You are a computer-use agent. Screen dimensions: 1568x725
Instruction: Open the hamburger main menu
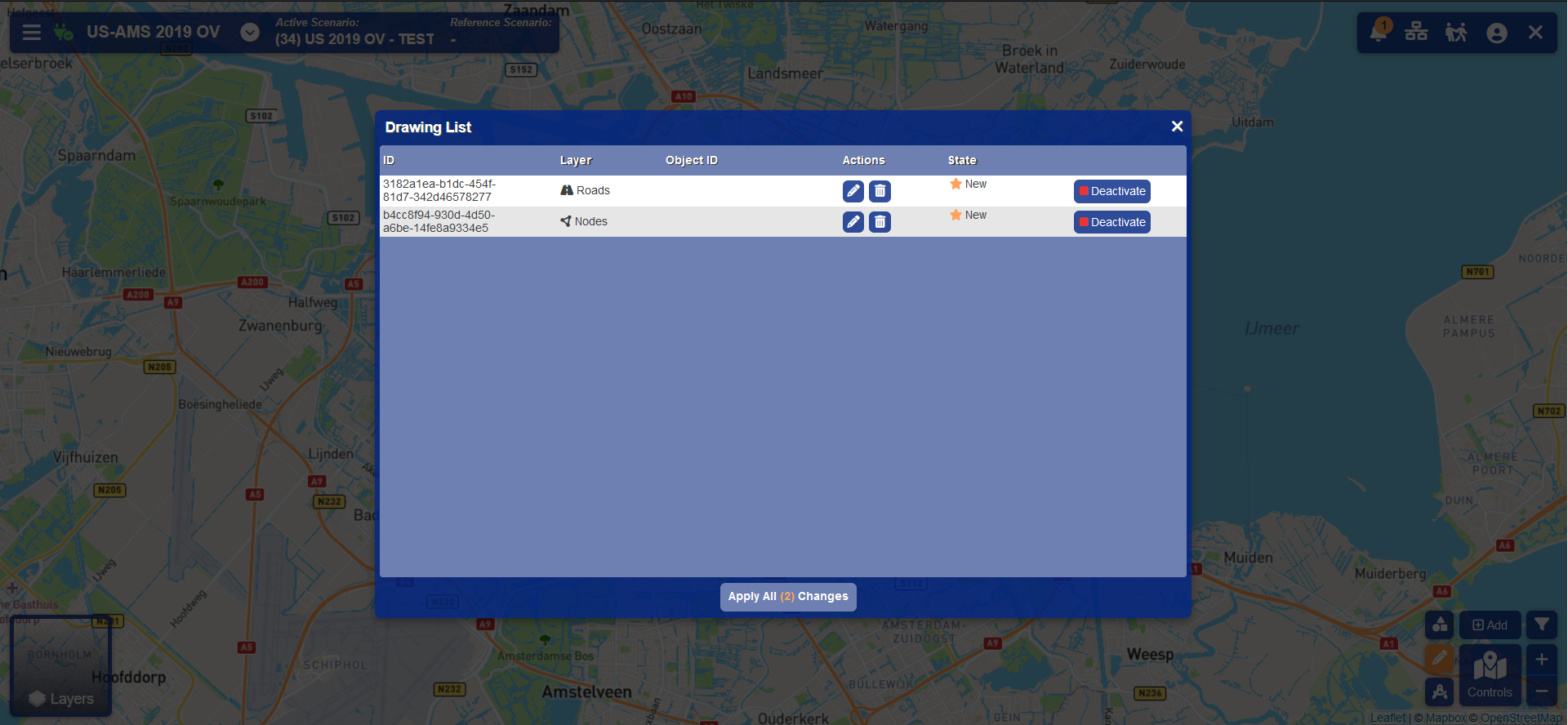click(x=32, y=33)
